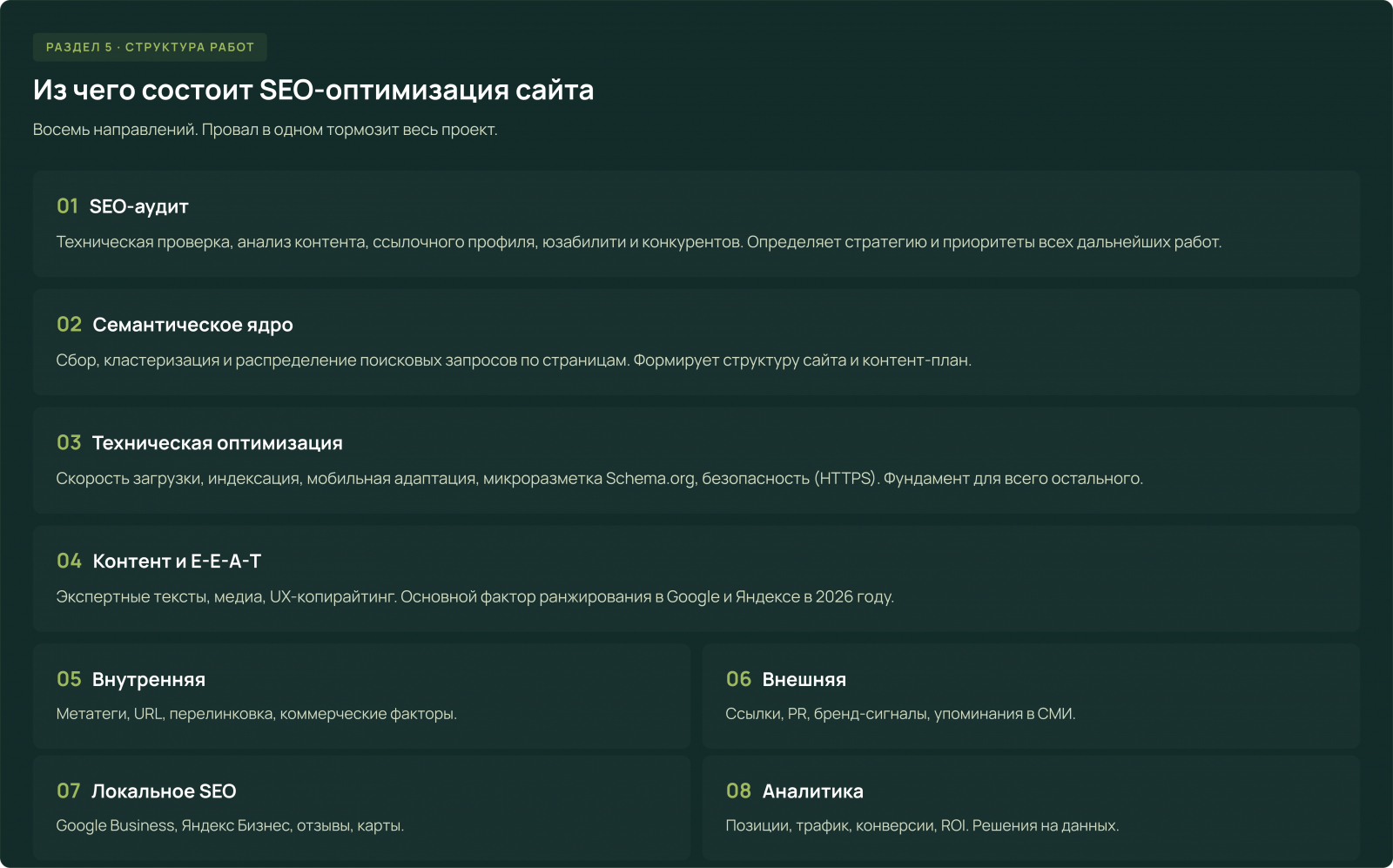The height and width of the screenshot is (868, 1393).
Task: Click the number '04' label
Action: (x=69, y=561)
